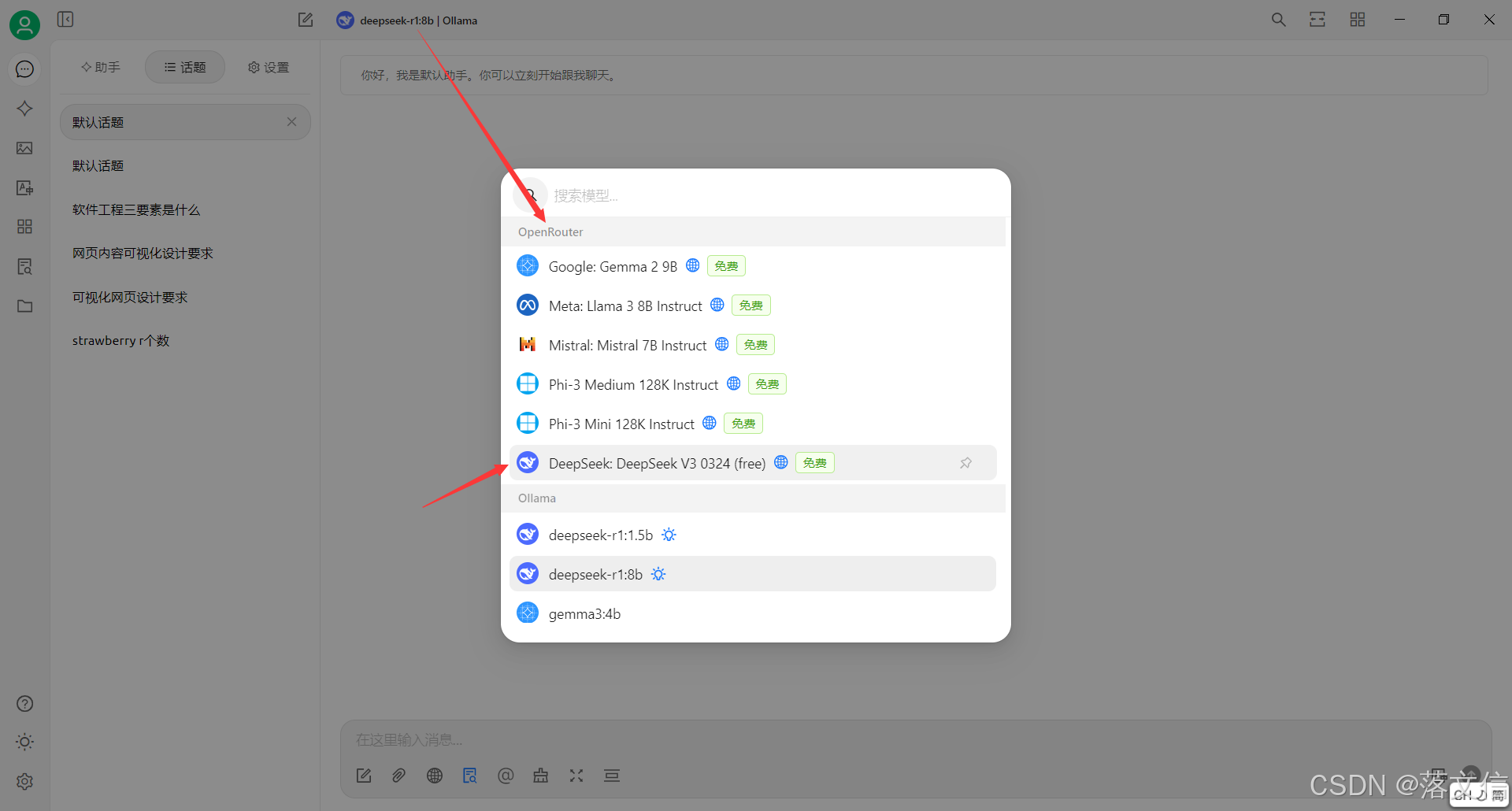The height and width of the screenshot is (811, 1512).
Task: Click the 免费 tag on Llama 3 8B
Action: [751, 306]
